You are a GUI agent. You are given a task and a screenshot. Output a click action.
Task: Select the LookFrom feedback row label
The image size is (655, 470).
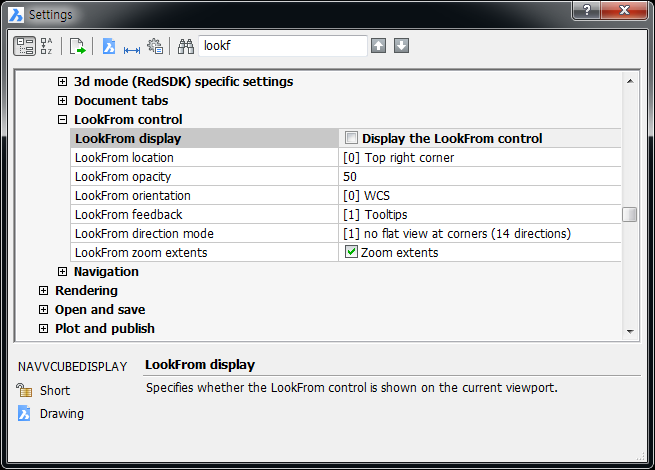coord(205,214)
